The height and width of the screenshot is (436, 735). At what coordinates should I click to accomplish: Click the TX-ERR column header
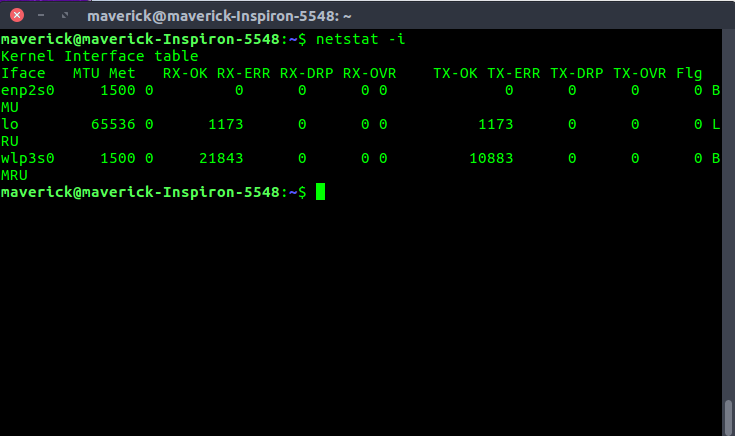[x=514, y=74]
